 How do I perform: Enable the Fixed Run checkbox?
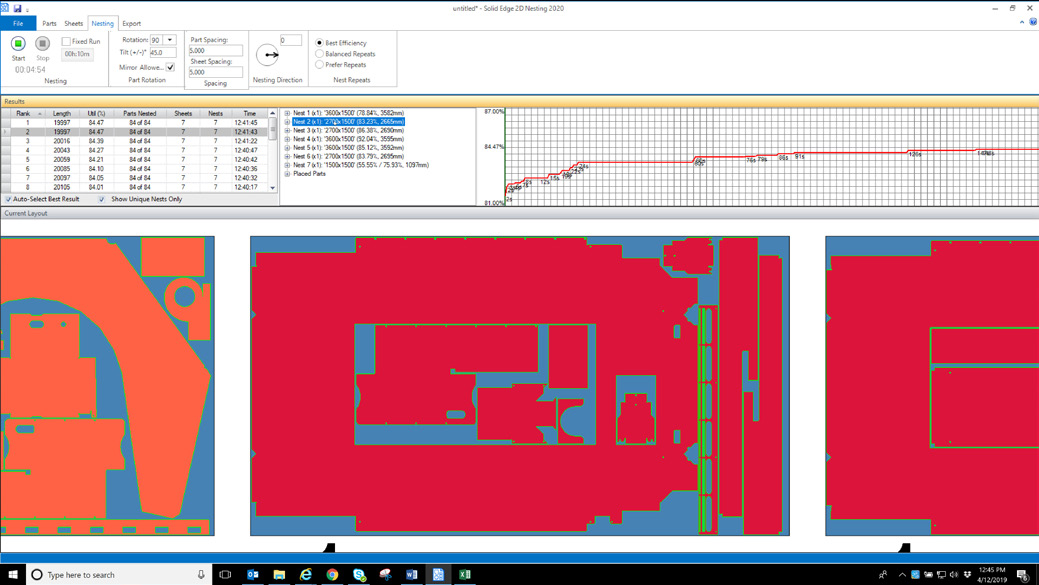tap(67, 40)
